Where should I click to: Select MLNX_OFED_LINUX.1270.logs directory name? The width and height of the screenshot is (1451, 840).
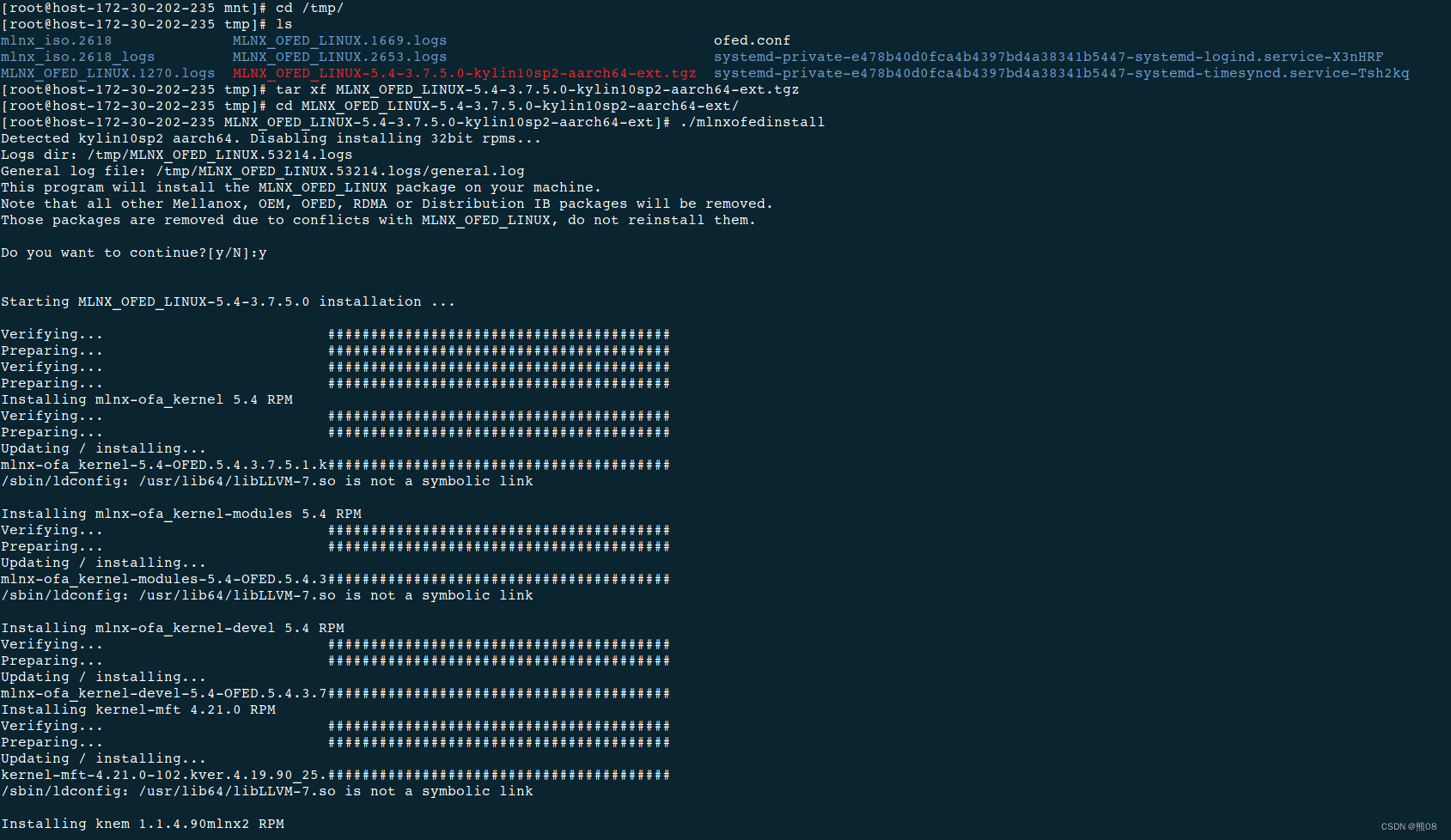pos(108,73)
